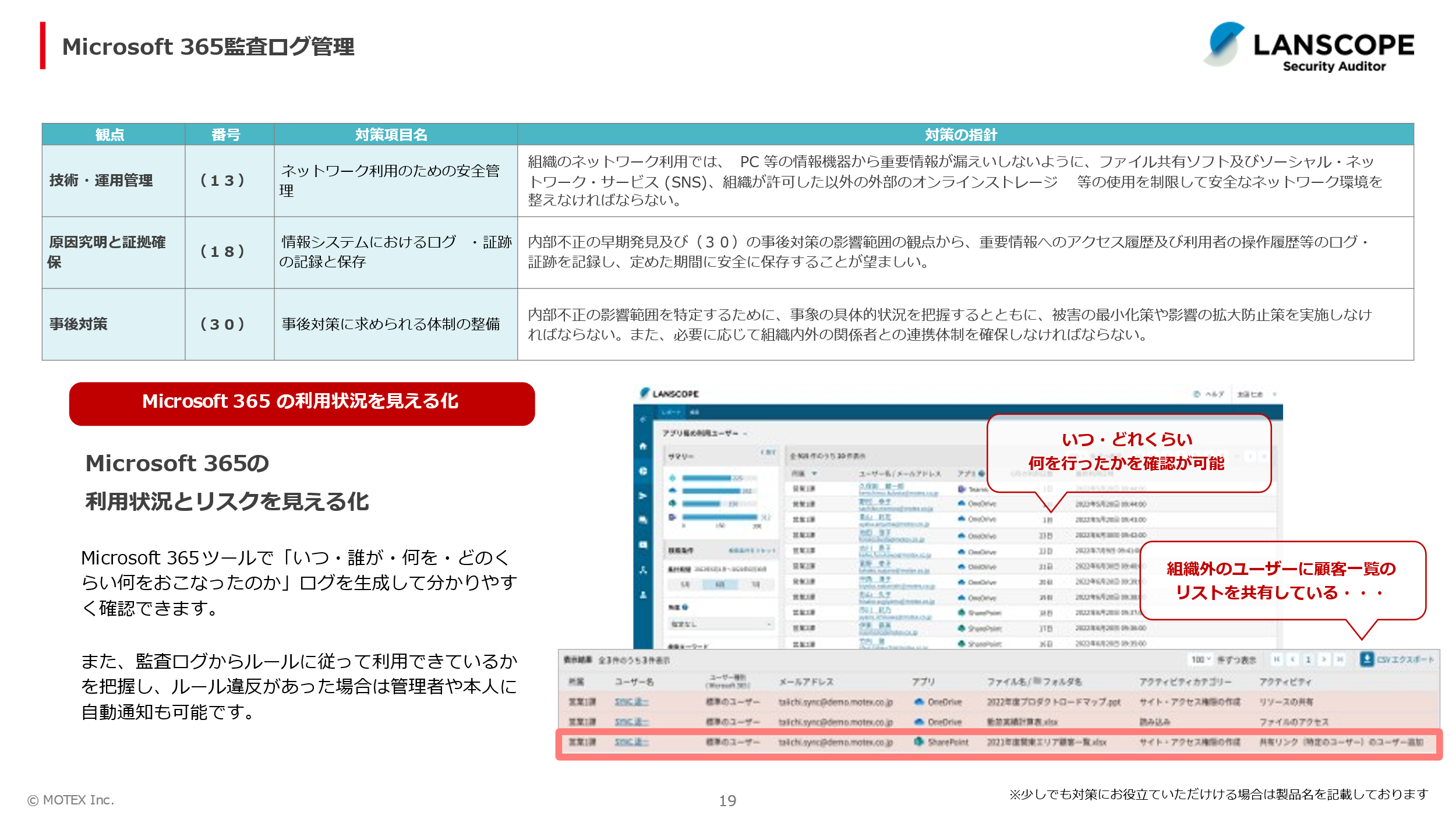The height and width of the screenshot is (819, 1456).
Task: Click page number 1 in pagination
Action: 1308,659
